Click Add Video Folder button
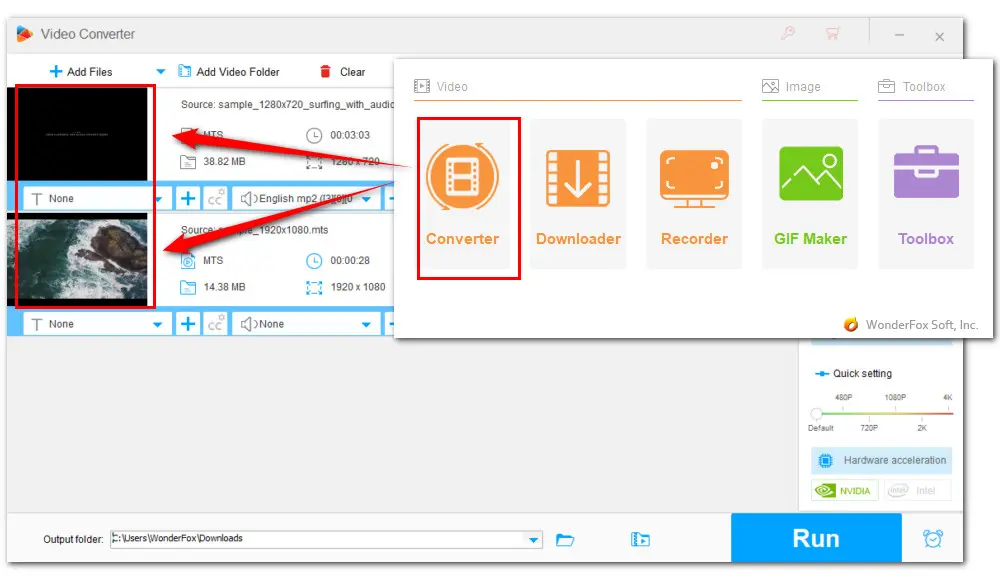 229,72
